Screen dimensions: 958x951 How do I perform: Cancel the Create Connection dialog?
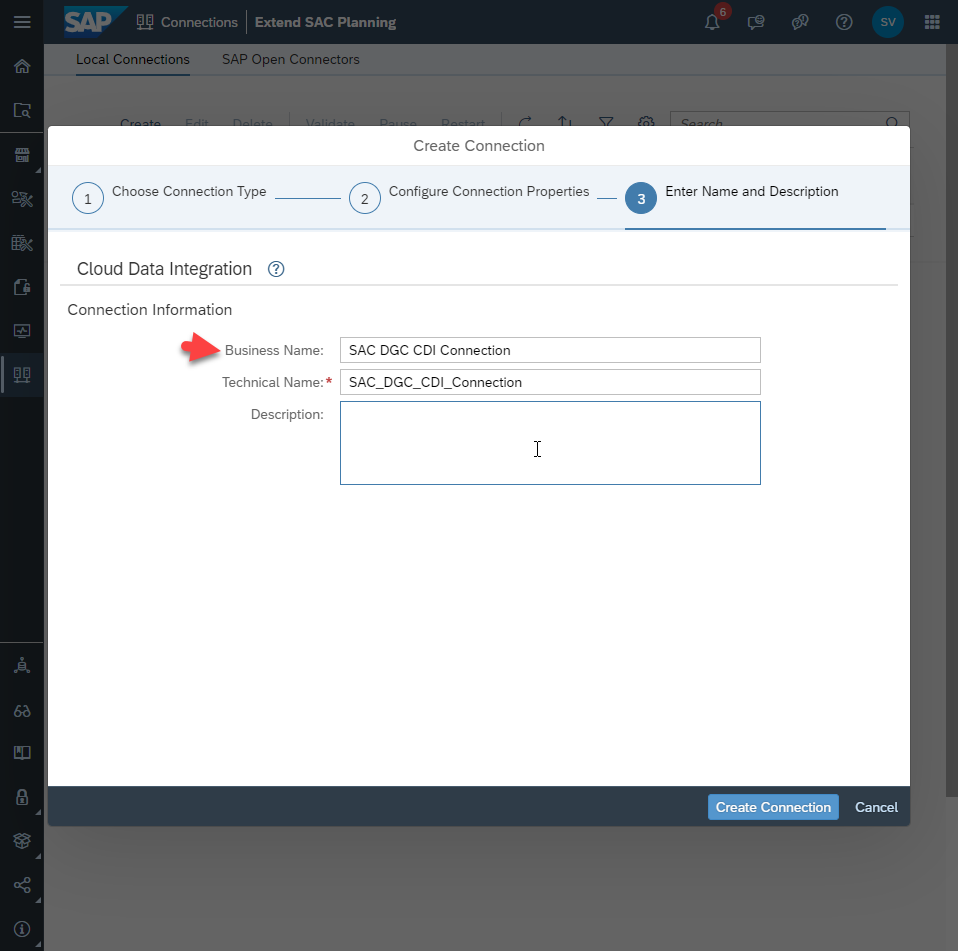tap(876, 807)
